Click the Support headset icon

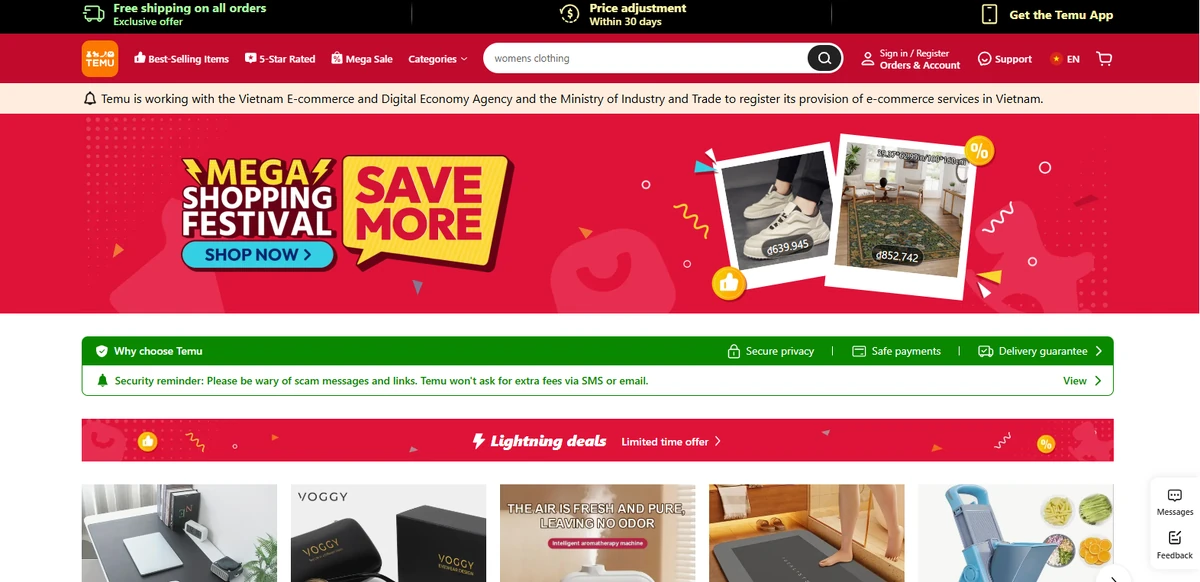(x=984, y=59)
